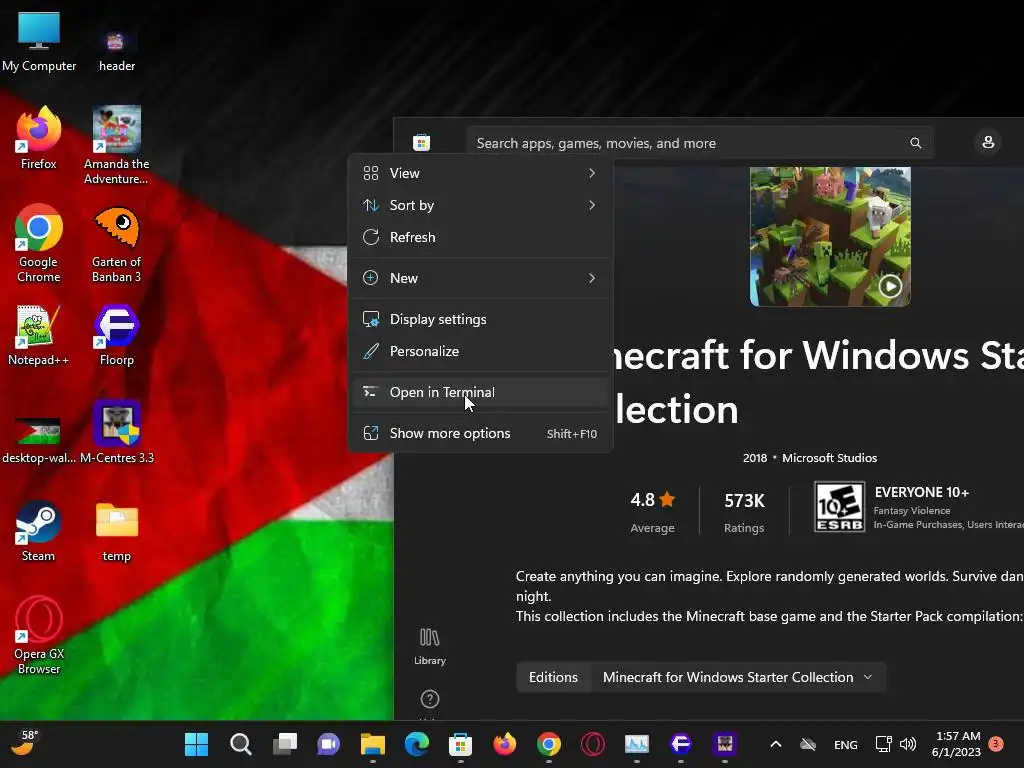Screen dimensions: 1024x768
Task: Open the Windows Start menu
Action: [197, 744]
